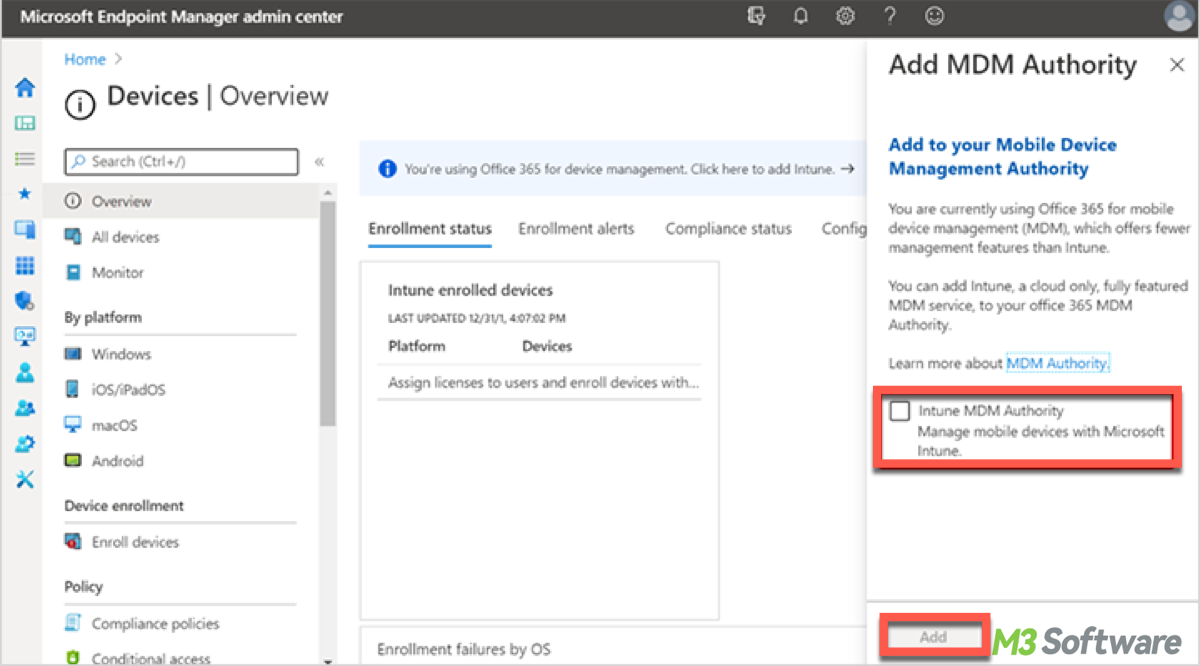Click the Enrollment failures by OS heading

(463, 649)
